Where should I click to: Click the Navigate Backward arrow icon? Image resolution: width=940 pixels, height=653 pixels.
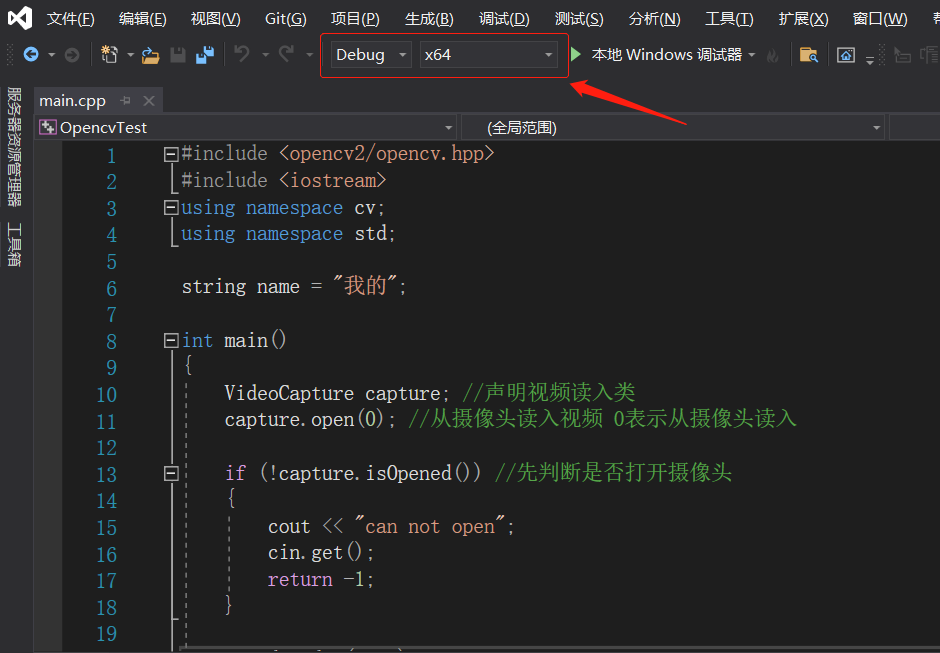point(30,55)
